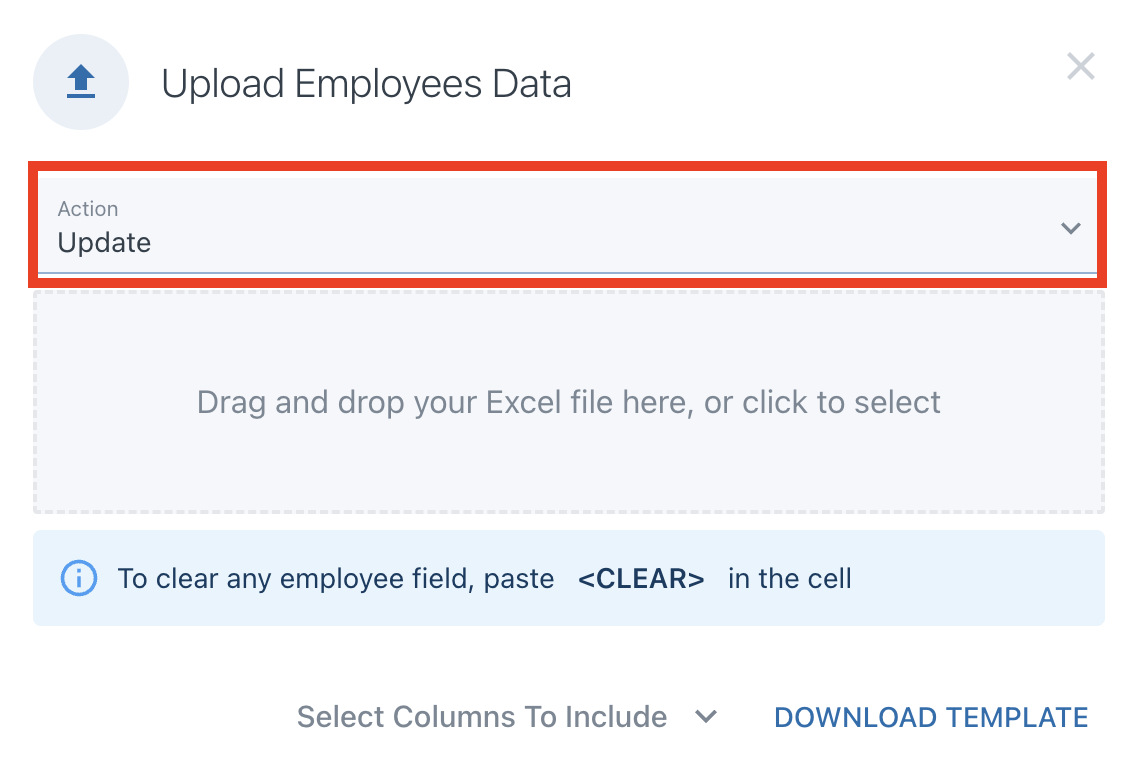The image size is (1144, 770).
Task: Click the upward arrow inside the light blue circle
Action: [81, 78]
